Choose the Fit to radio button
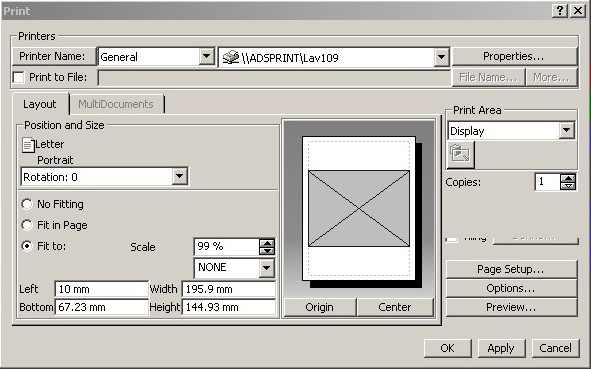Image resolution: width=591 pixels, height=369 pixels. click(x=27, y=246)
